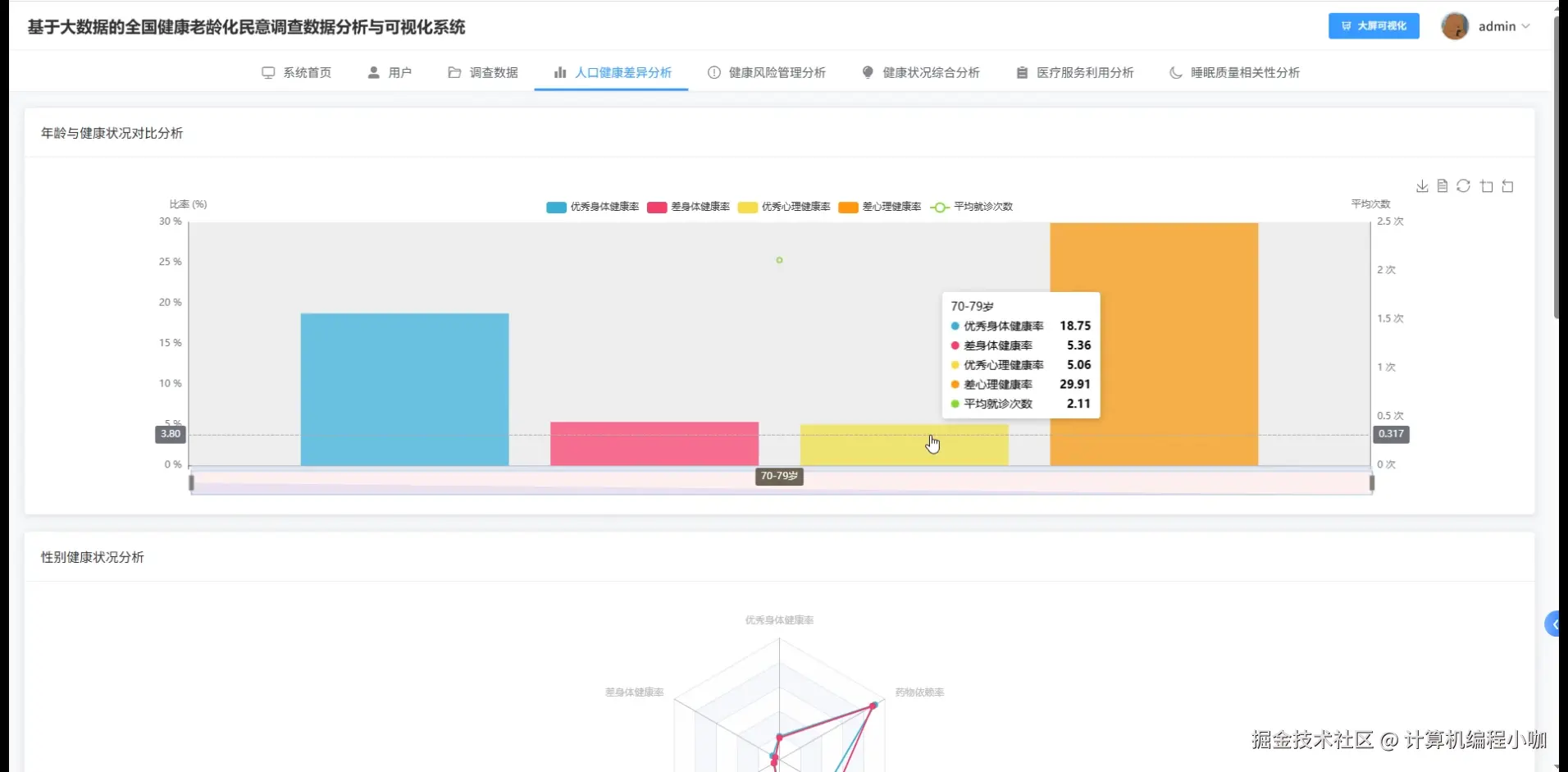The width and height of the screenshot is (1568, 772).
Task: Open the 大屏可视化 big screen view
Action: [1374, 26]
